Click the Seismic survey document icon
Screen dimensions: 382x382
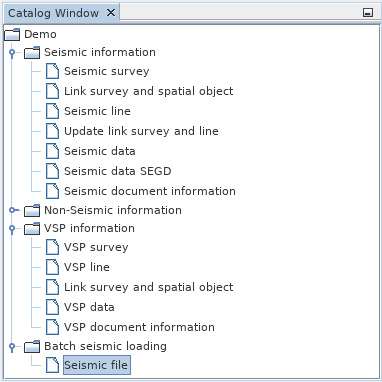point(52,71)
